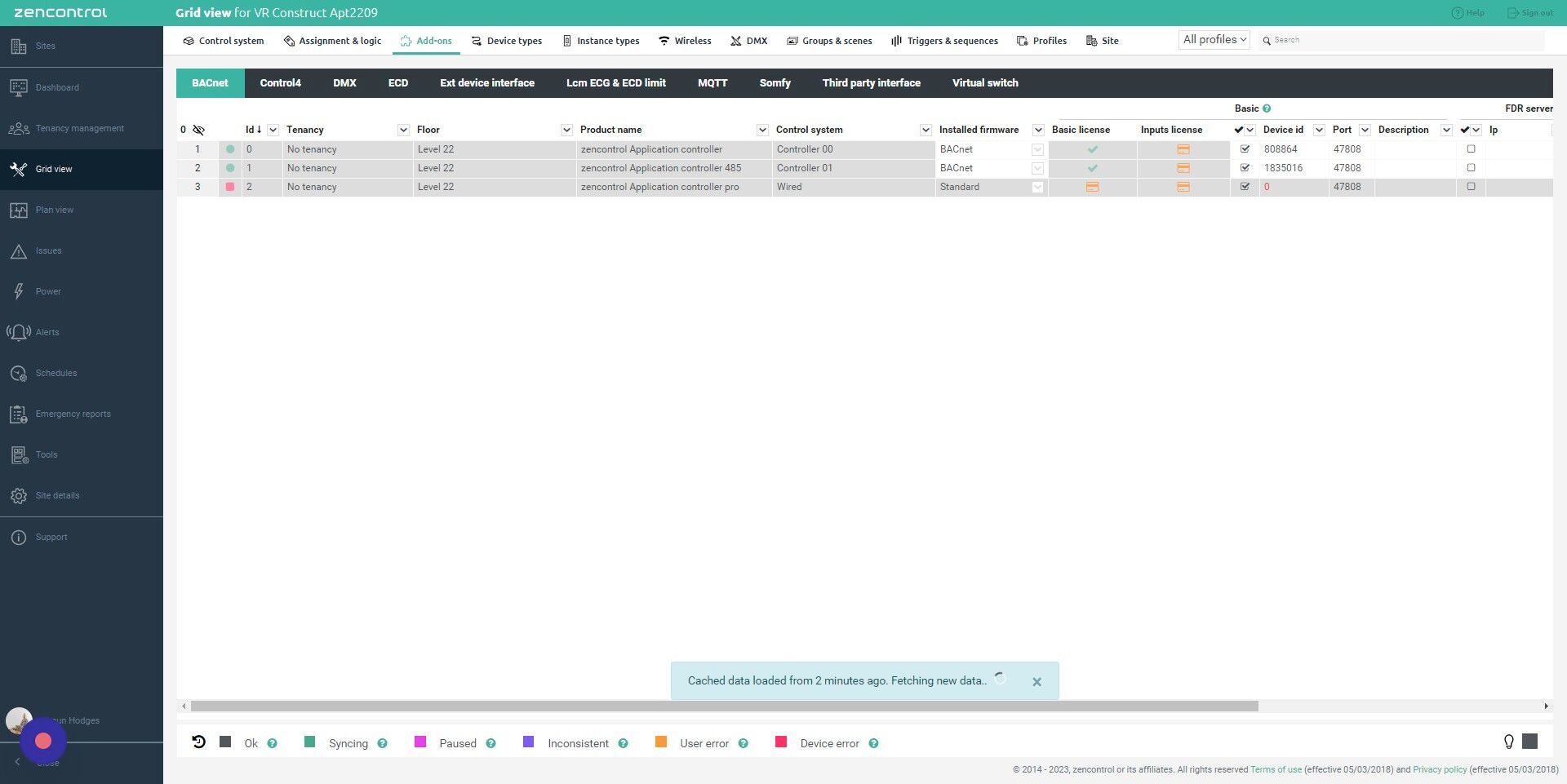Open the Issues warning icon

18,250
